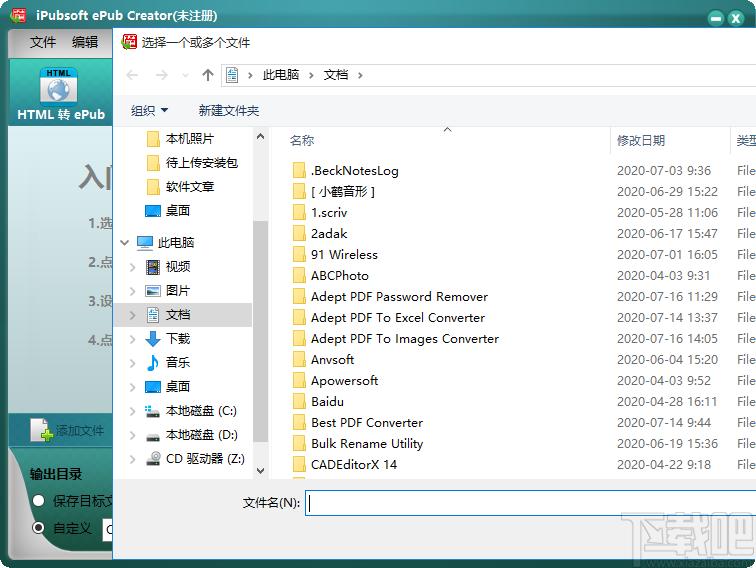This screenshot has height=568, width=756.
Task: Select the [ 小鹤音形 ] folder icon
Action: click(x=299, y=191)
